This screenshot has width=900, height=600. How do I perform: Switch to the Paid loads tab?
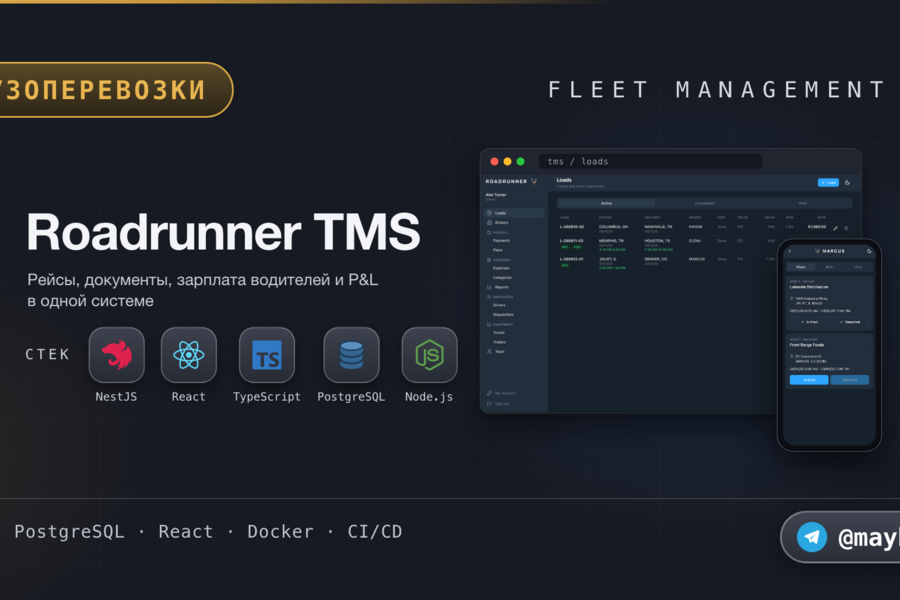click(803, 203)
